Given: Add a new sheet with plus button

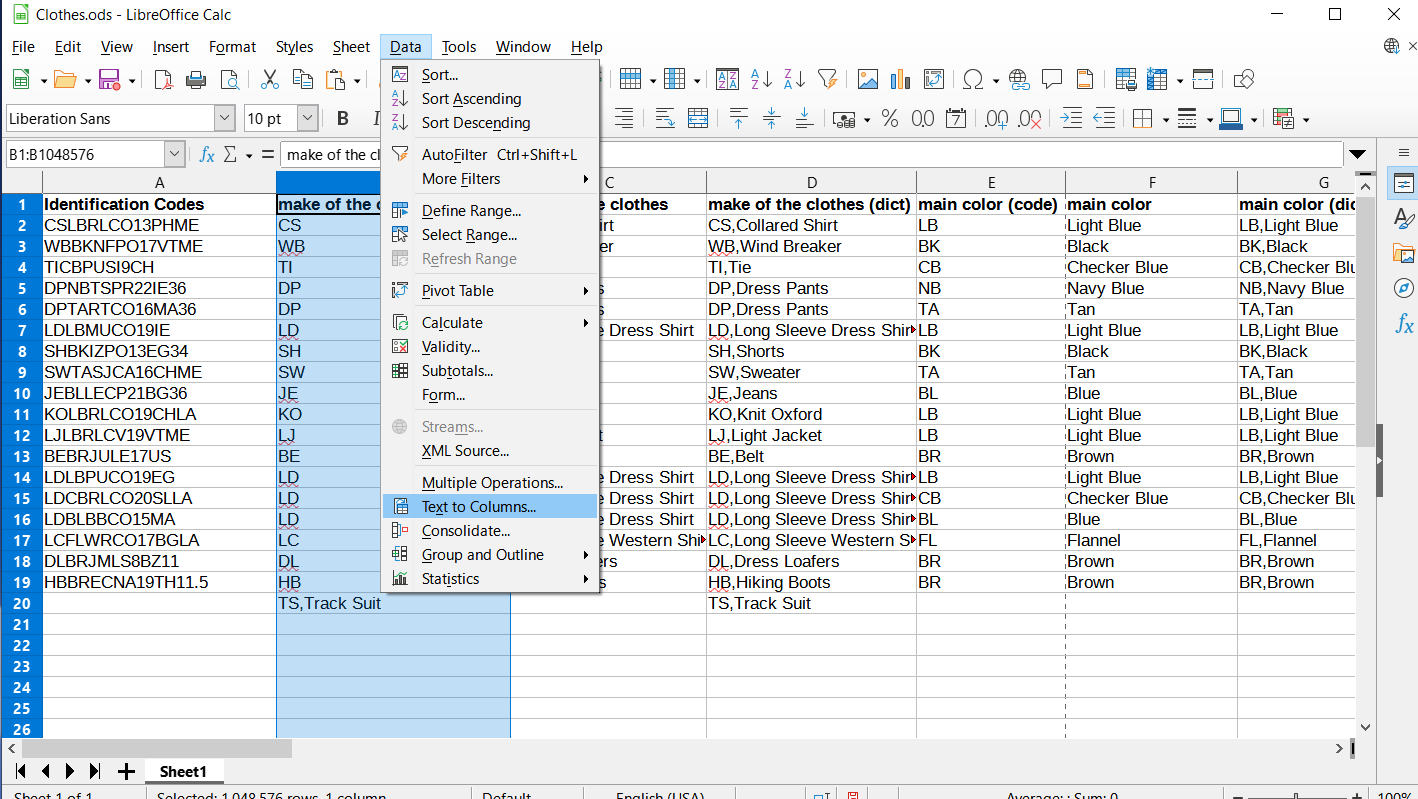Looking at the screenshot, I should coord(126,772).
